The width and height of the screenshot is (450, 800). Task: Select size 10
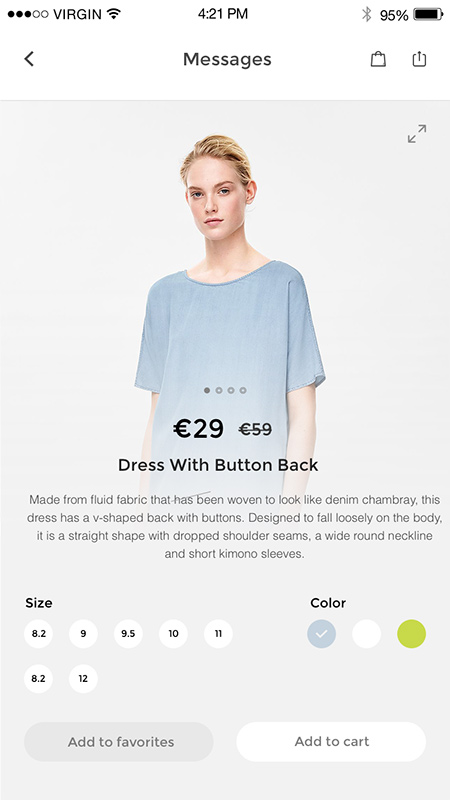(x=173, y=634)
